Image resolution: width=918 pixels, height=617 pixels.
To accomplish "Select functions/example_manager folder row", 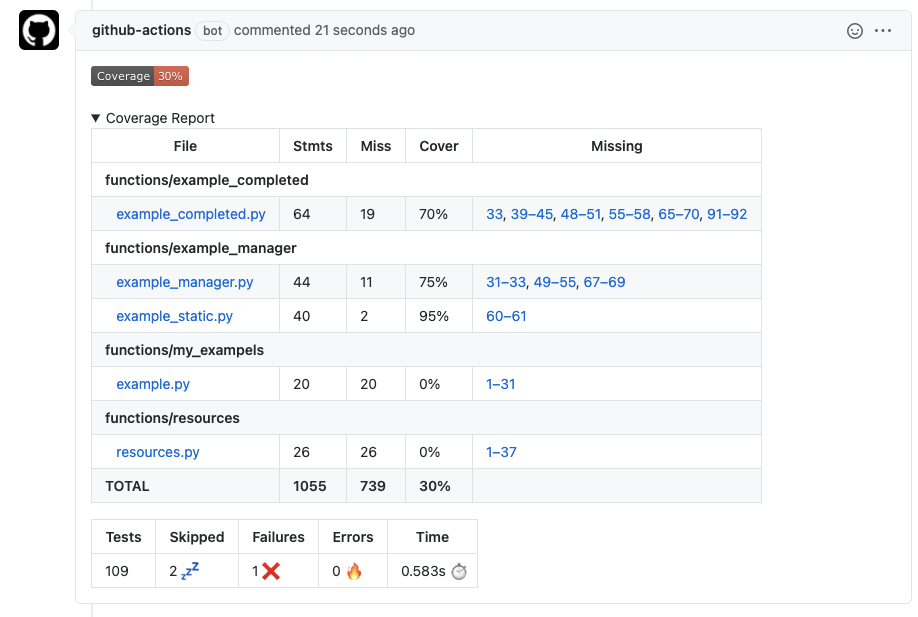I will pos(426,248).
